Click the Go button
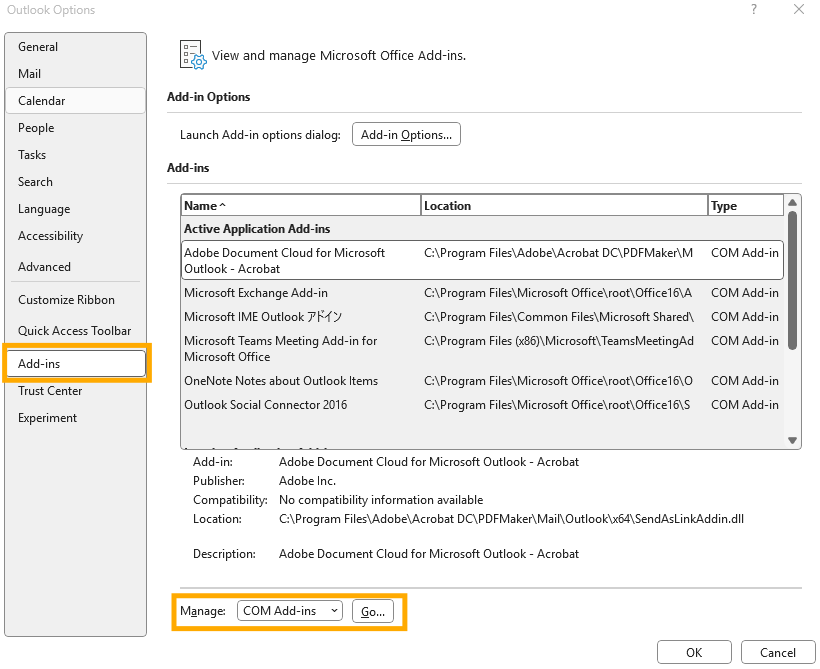This screenshot has width=820, height=669. click(373, 611)
